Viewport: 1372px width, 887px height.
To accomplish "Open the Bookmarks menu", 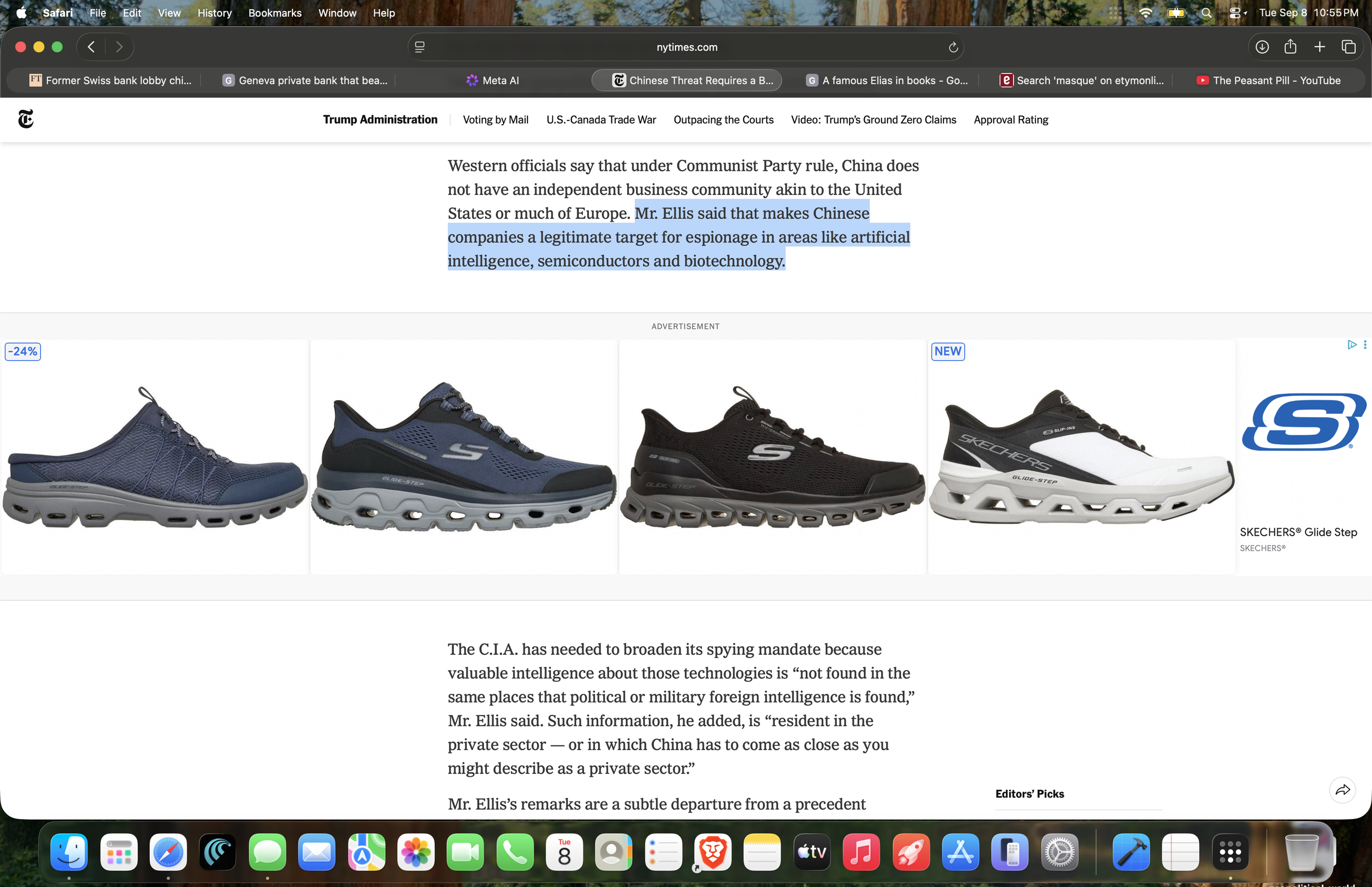I will coord(274,13).
